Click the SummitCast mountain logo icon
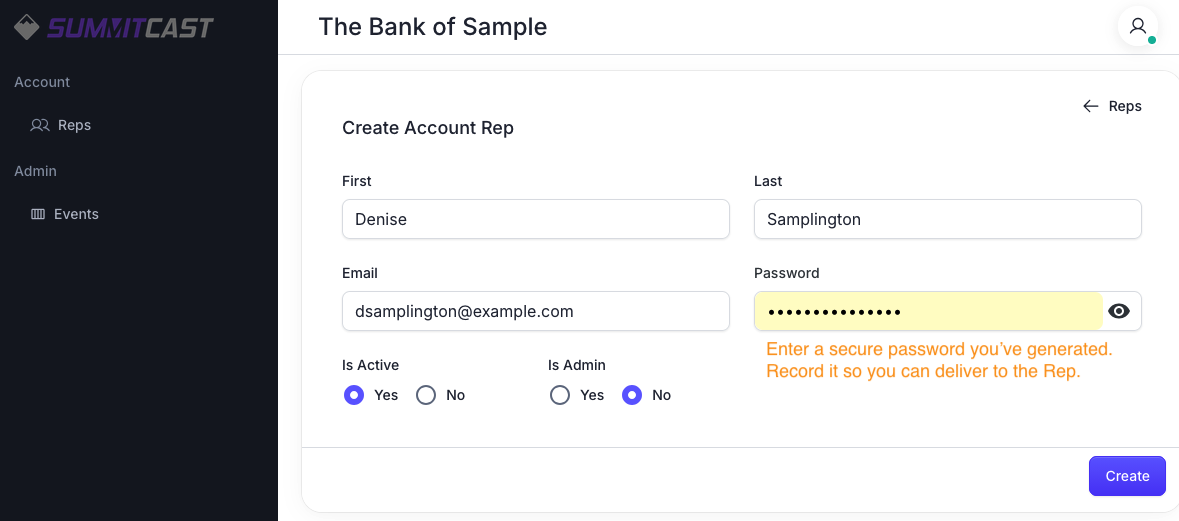Viewport: 1179px width, 521px height. coord(26,28)
